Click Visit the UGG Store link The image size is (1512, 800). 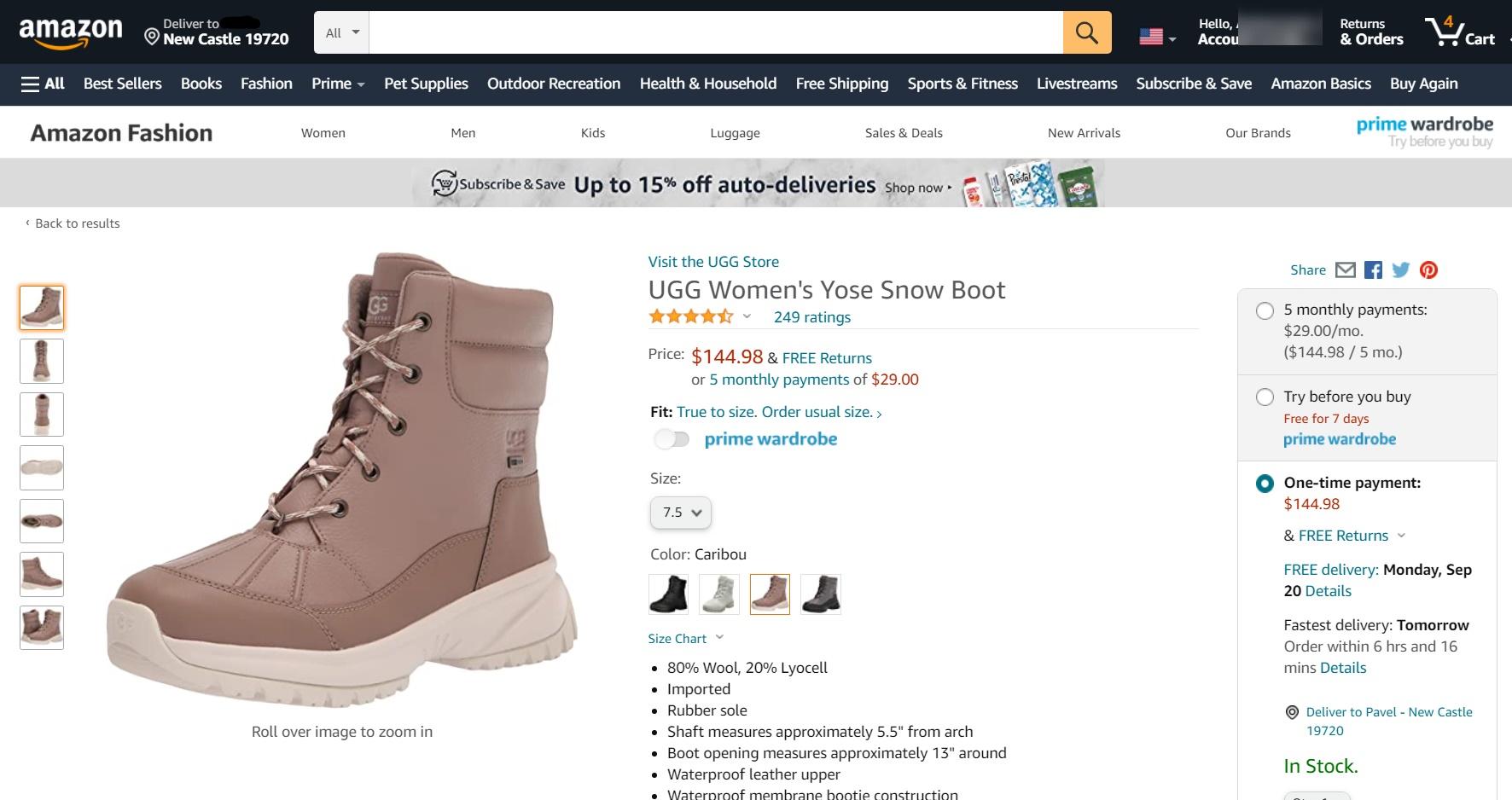coord(712,262)
